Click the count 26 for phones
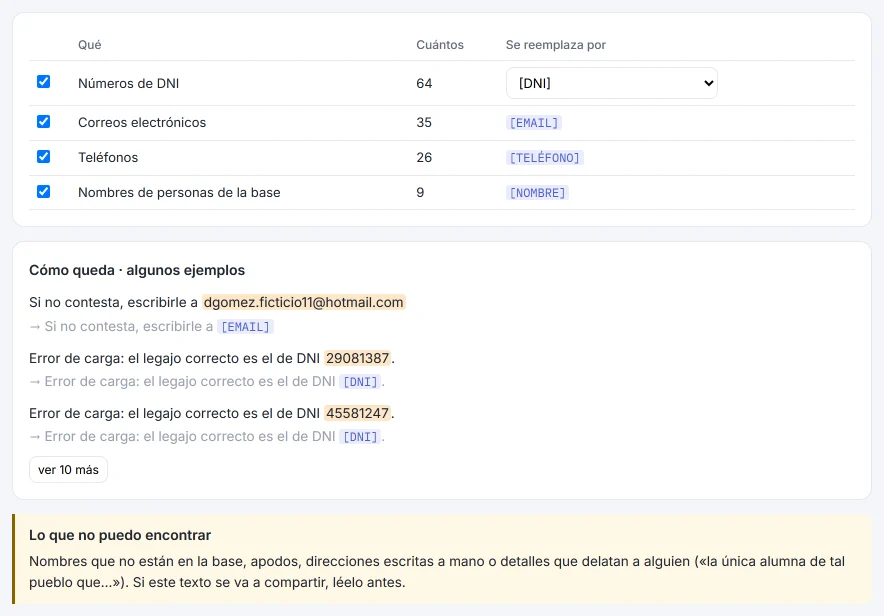The width and height of the screenshot is (884, 616). click(x=424, y=157)
